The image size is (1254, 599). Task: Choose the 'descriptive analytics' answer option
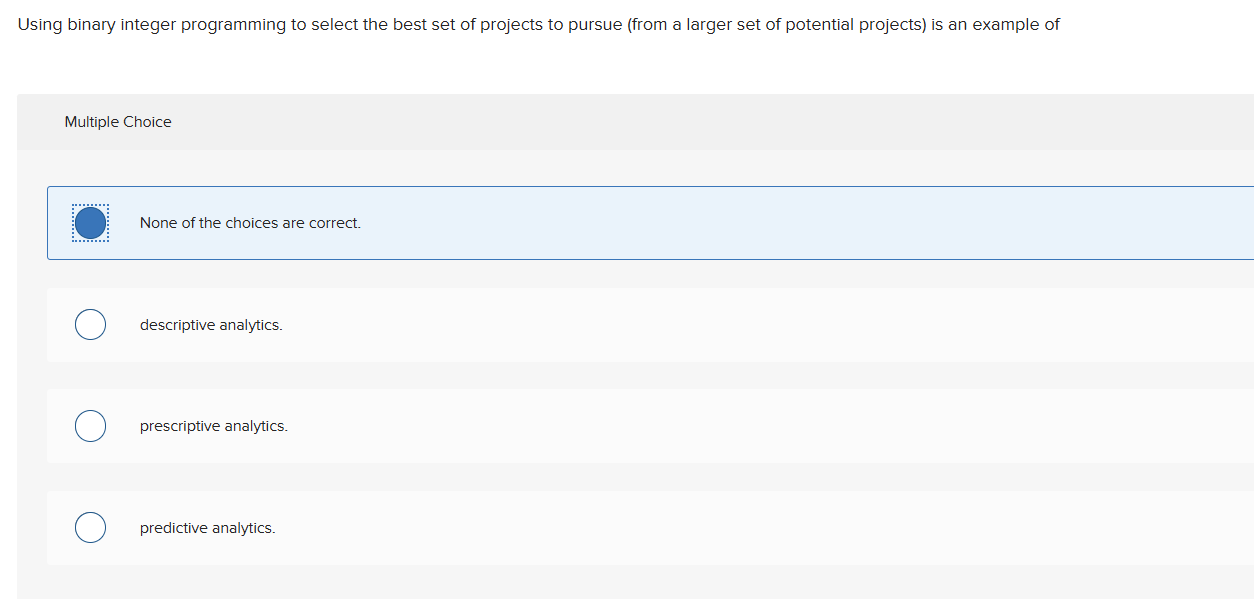point(210,324)
